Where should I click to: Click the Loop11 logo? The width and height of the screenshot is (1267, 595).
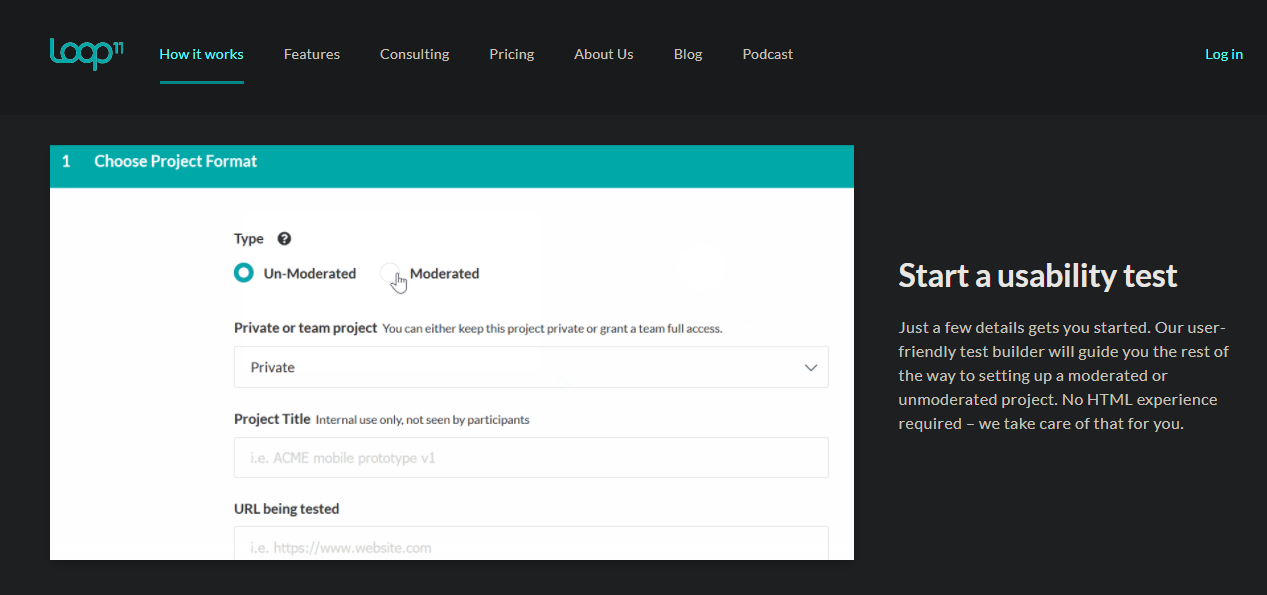point(86,55)
